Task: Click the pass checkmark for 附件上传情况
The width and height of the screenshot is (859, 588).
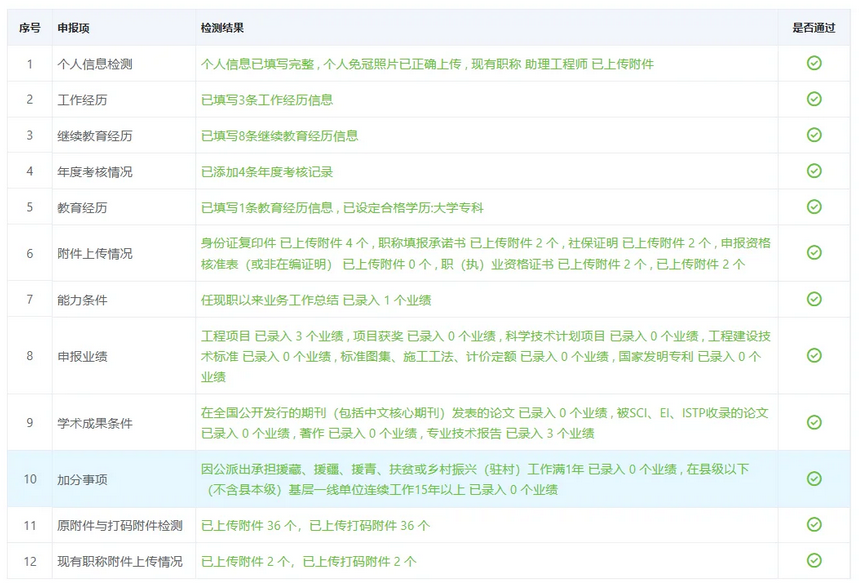Action: tap(814, 253)
